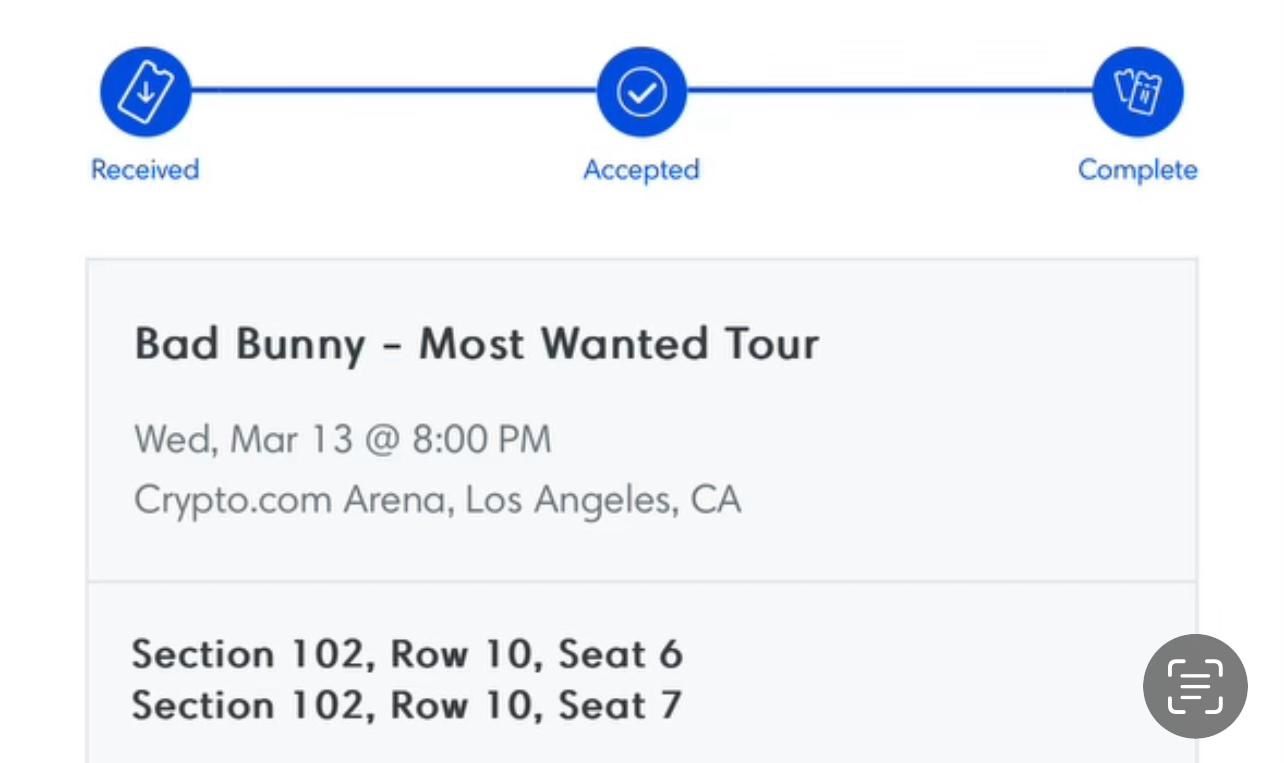Click the Wed, Mar 13 @ 8:00 PM date text

[342, 438]
